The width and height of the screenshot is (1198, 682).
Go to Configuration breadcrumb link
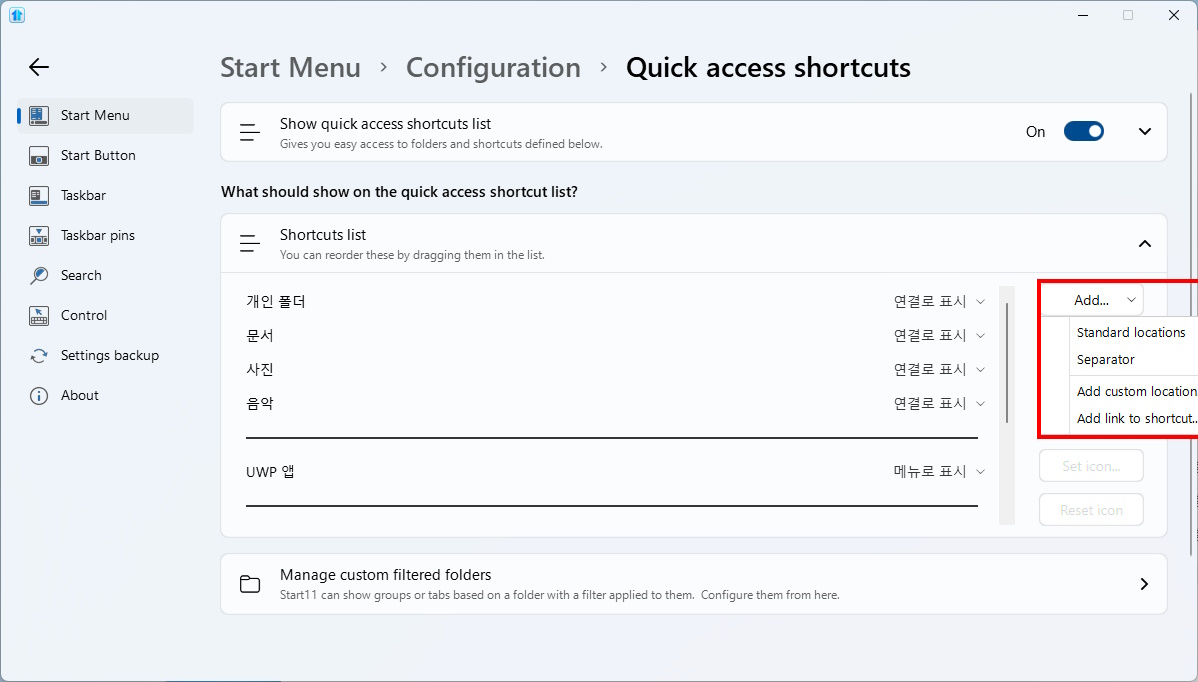[x=493, y=68]
